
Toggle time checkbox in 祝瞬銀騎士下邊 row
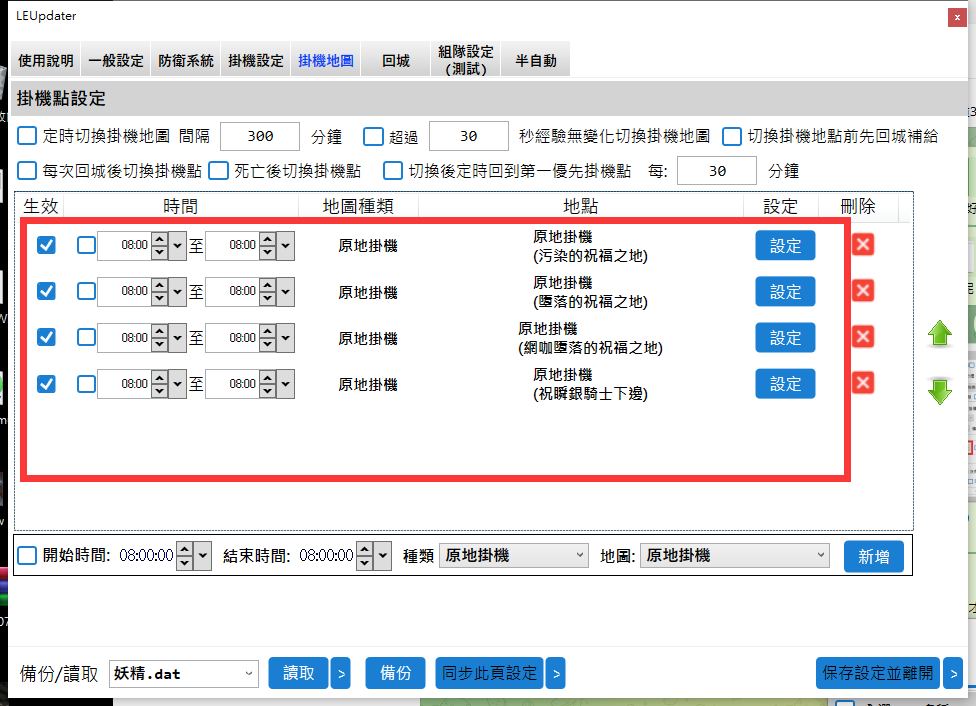pos(86,384)
